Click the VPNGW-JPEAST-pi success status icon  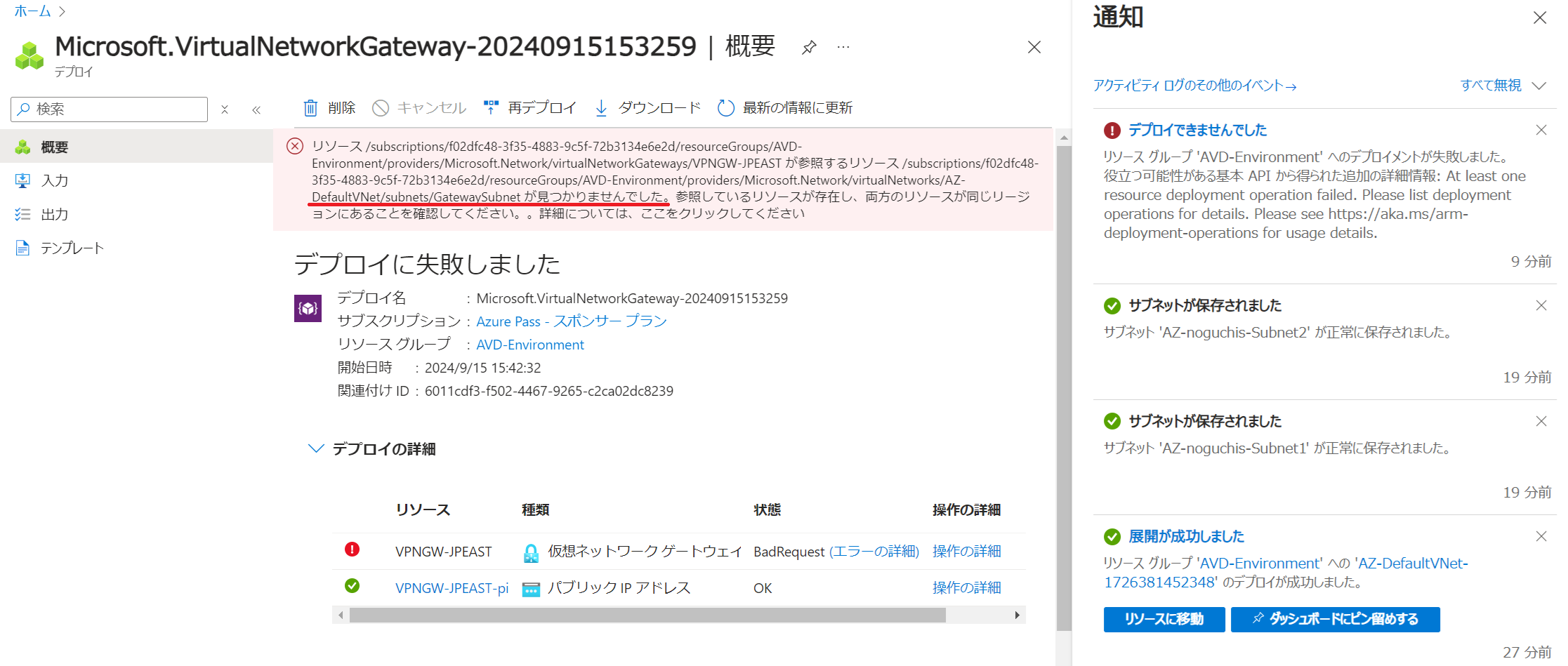coord(353,586)
